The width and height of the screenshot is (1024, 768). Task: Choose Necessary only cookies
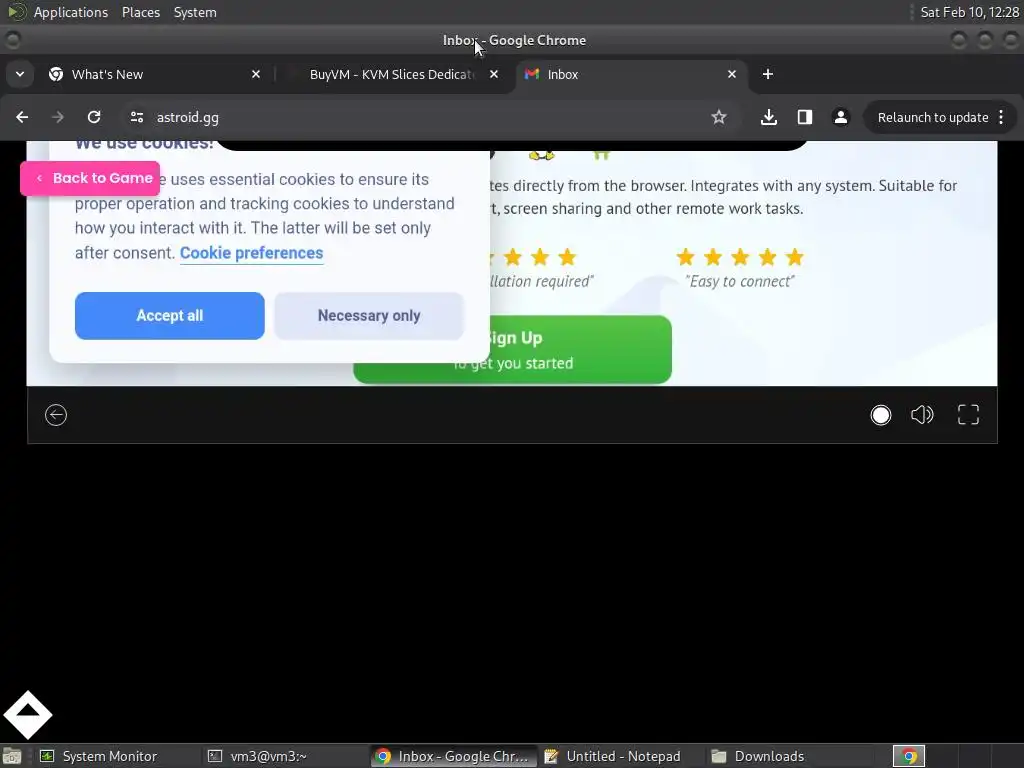(369, 315)
